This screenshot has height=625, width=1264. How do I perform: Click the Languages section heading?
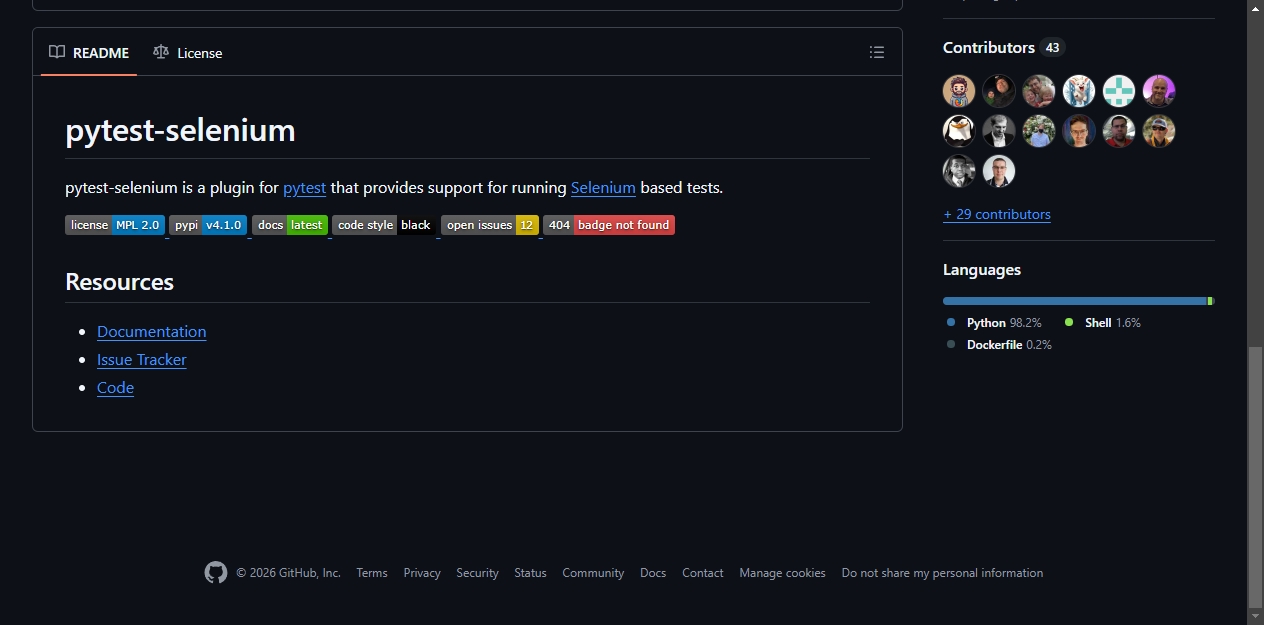click(982, 270)
